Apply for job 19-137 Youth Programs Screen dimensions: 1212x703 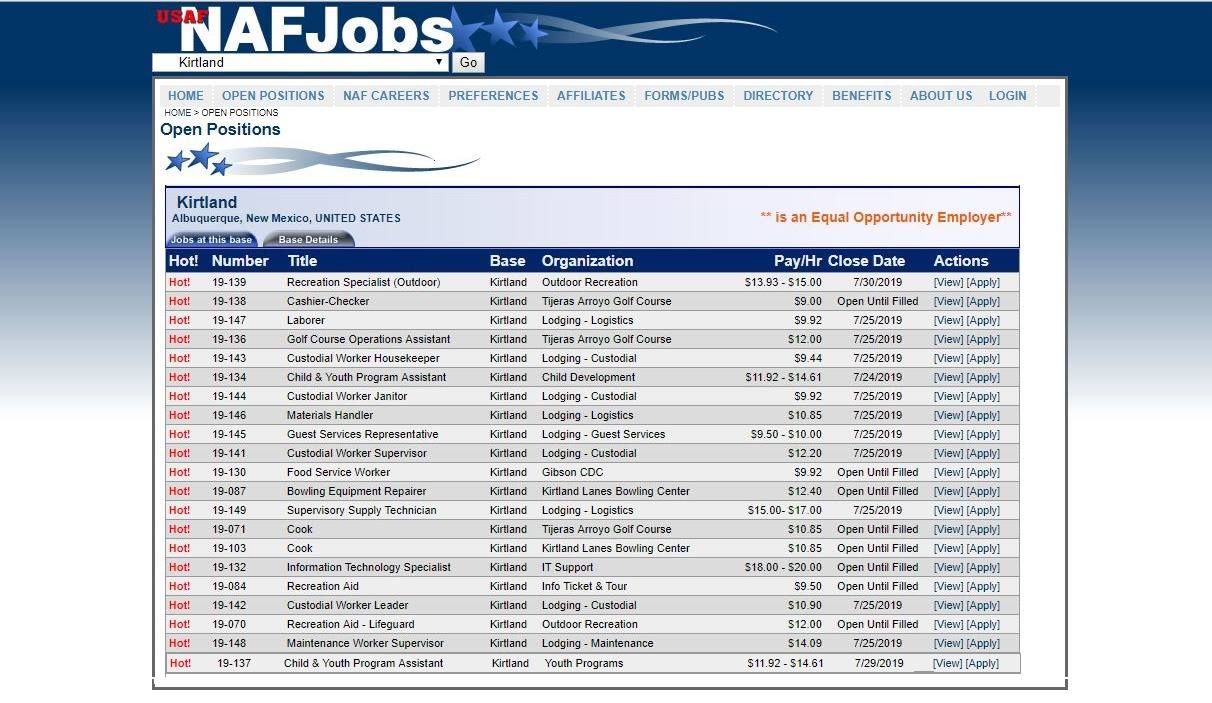pyautogui.click(x=982, y=664)
